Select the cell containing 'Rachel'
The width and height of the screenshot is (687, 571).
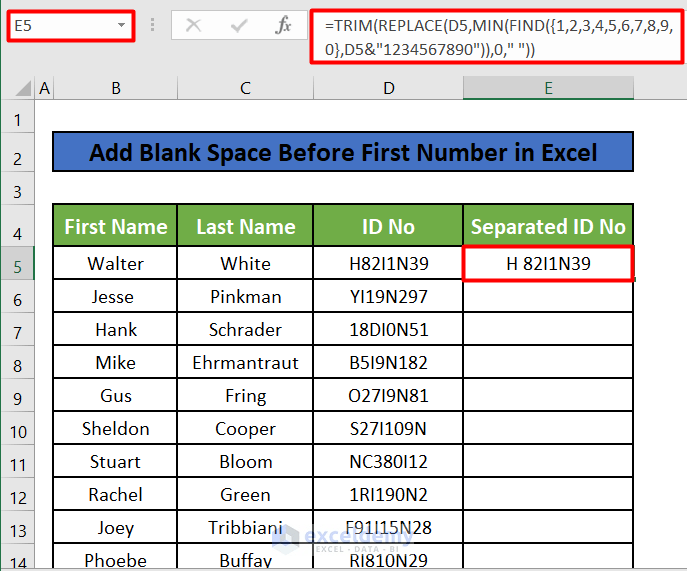pyautogui.click(x=115, y=494)
